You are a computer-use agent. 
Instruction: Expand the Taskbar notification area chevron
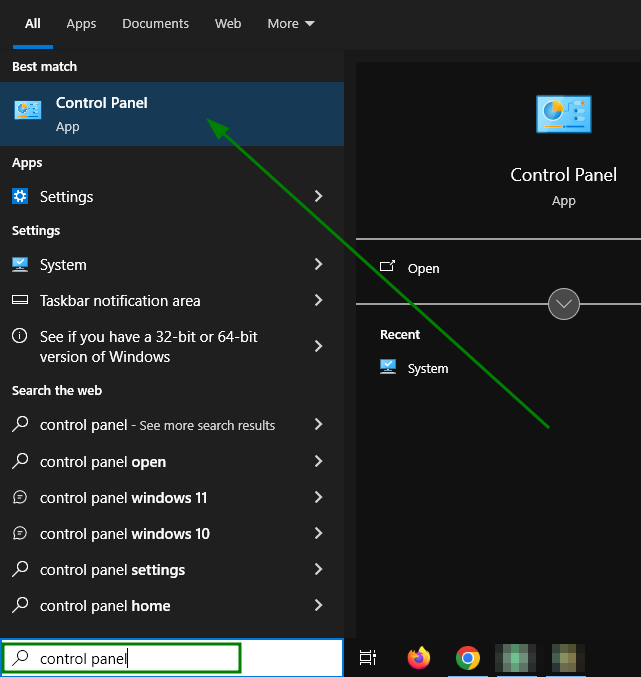click(319, 300)
